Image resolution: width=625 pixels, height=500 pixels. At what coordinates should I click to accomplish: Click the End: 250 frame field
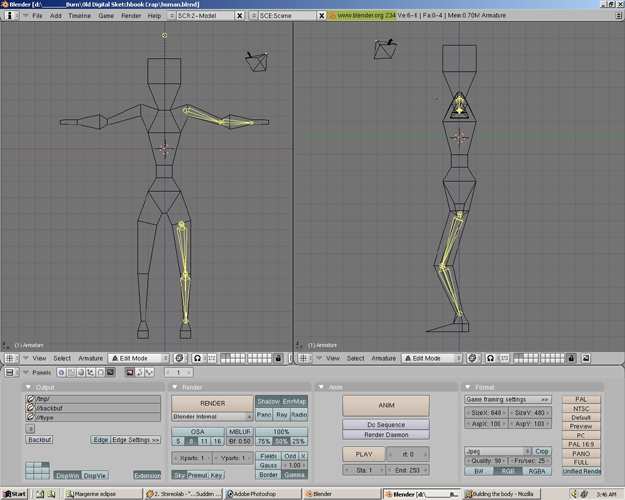point(407,470)
